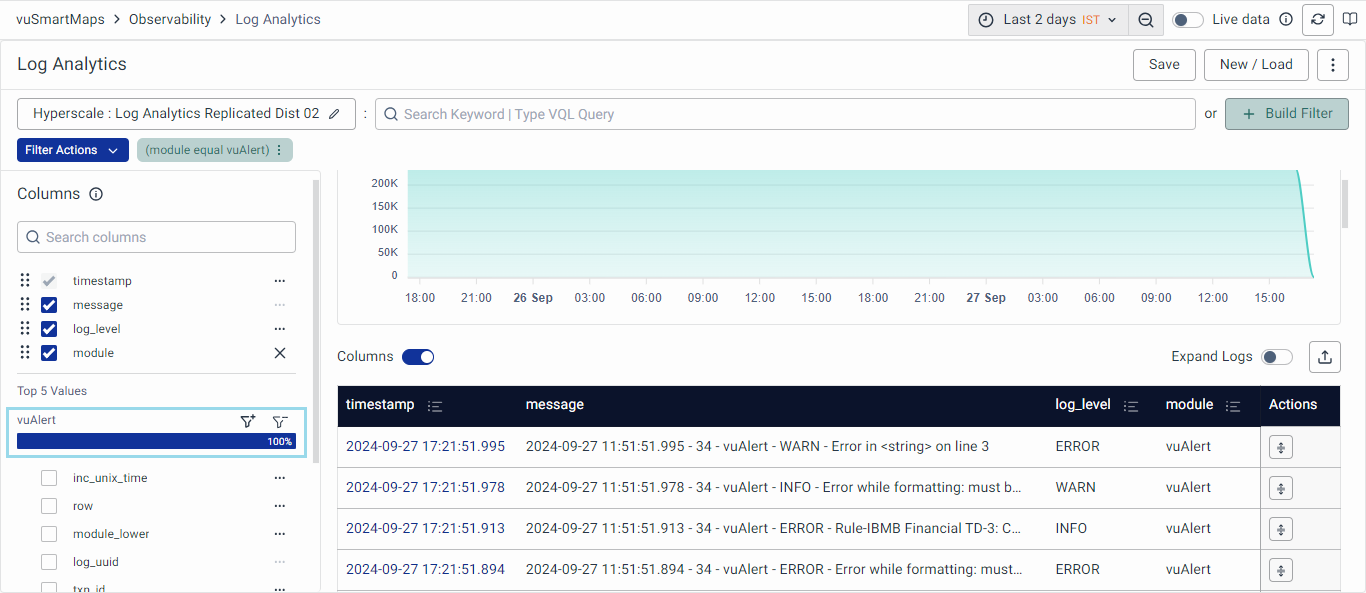The width and height of the screenshot is (1366, 593).
Task: Open the three-dot menu beside Save and New / Load
Action: (x=1332, y=65)
